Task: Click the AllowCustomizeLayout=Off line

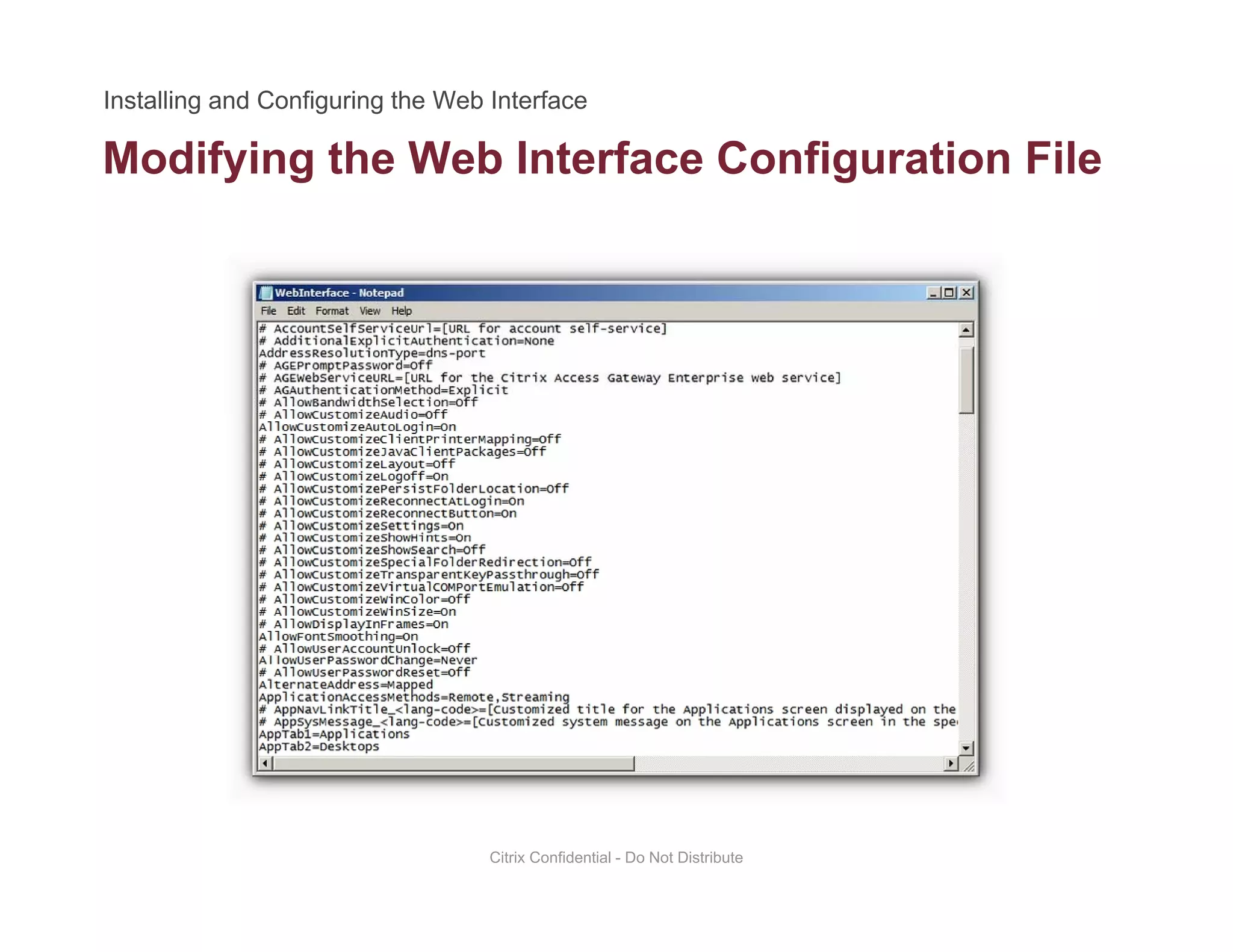Action: point(357,464)
